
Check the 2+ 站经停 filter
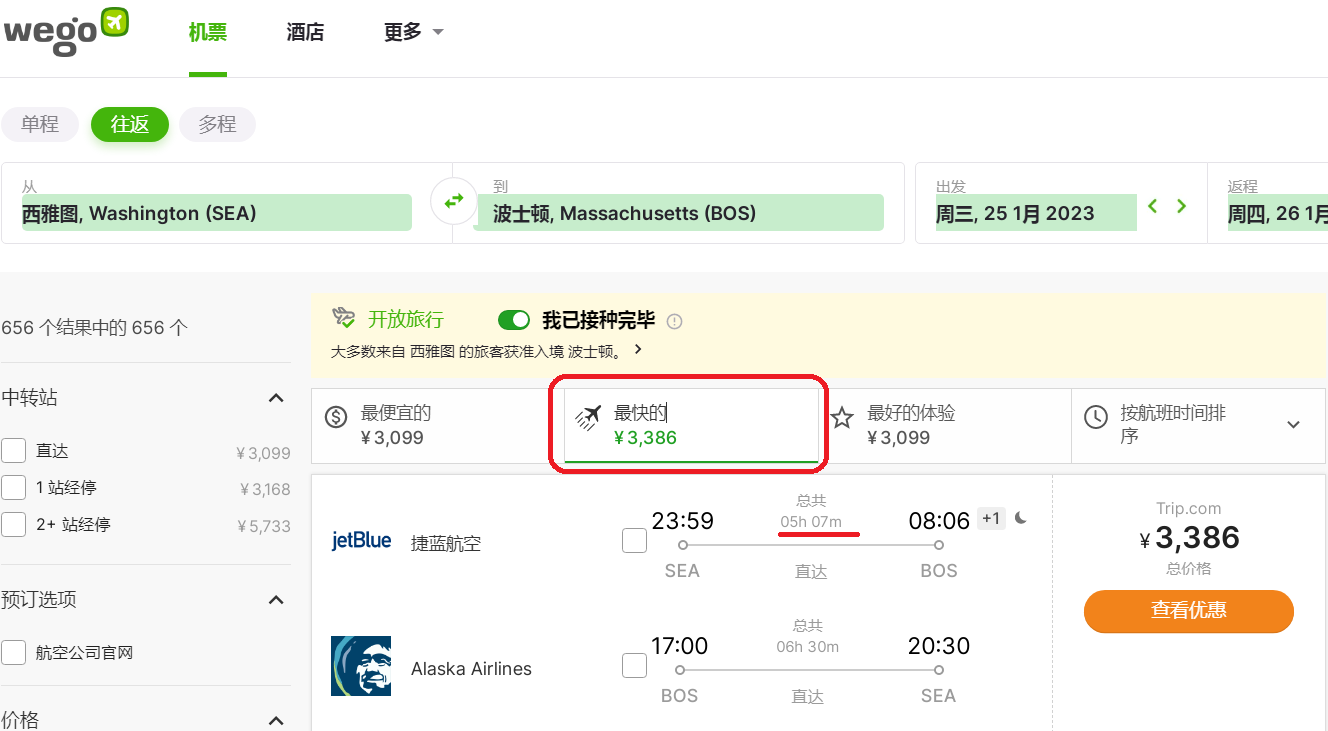click(x=14, y=524)
